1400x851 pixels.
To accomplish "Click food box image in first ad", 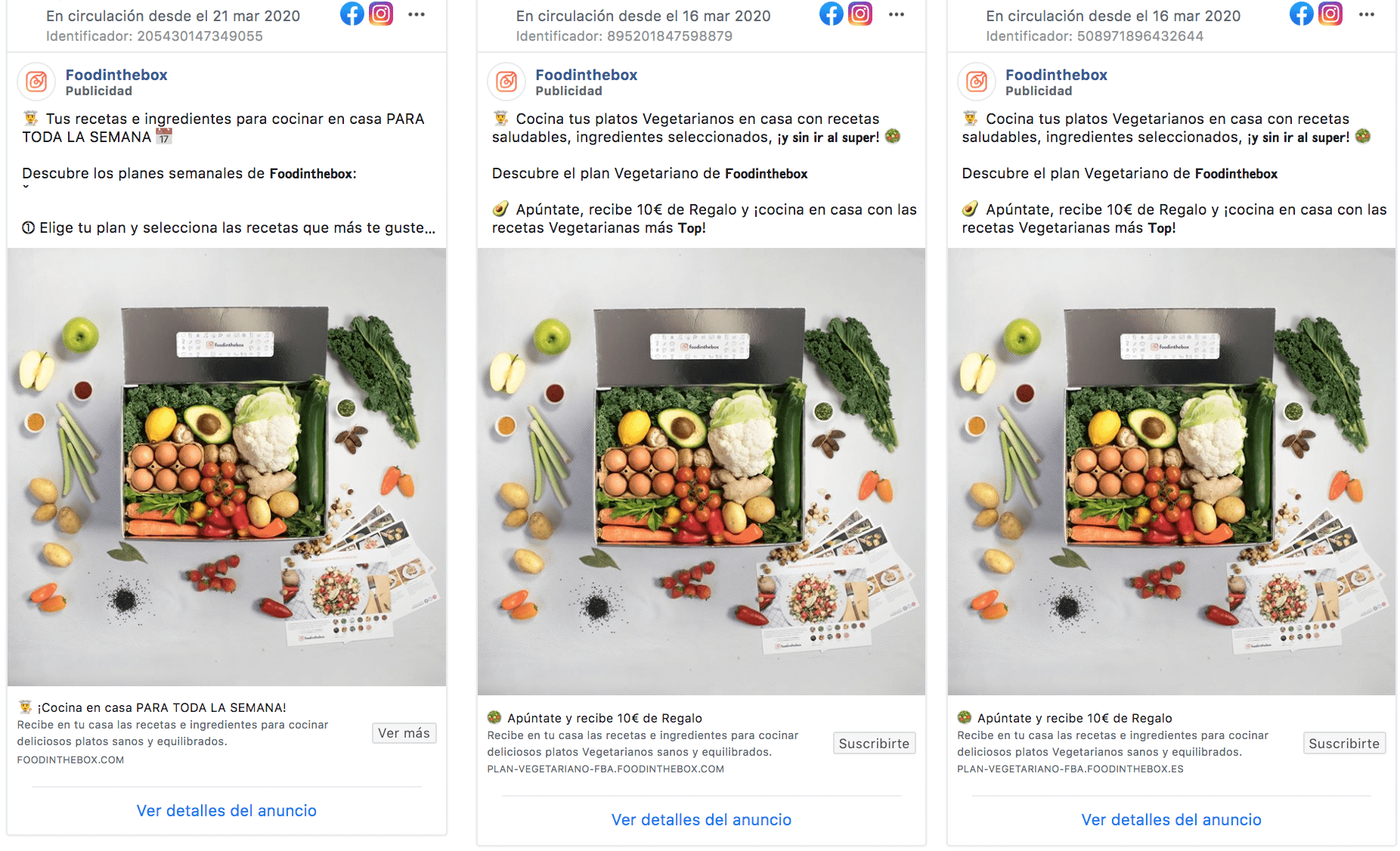I will [227, 467].
